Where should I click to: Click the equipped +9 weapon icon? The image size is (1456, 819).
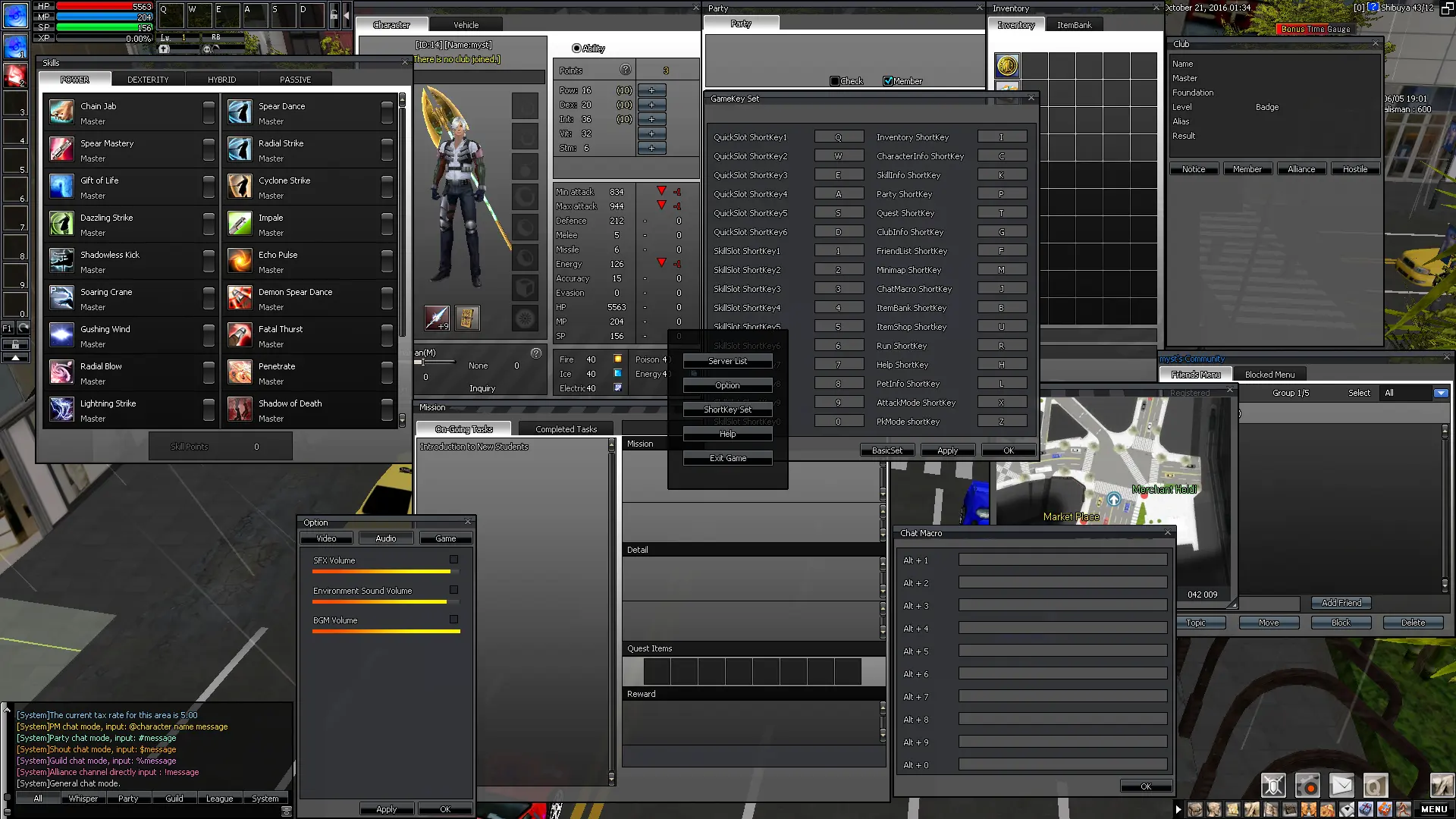click(x=437, y=318)
